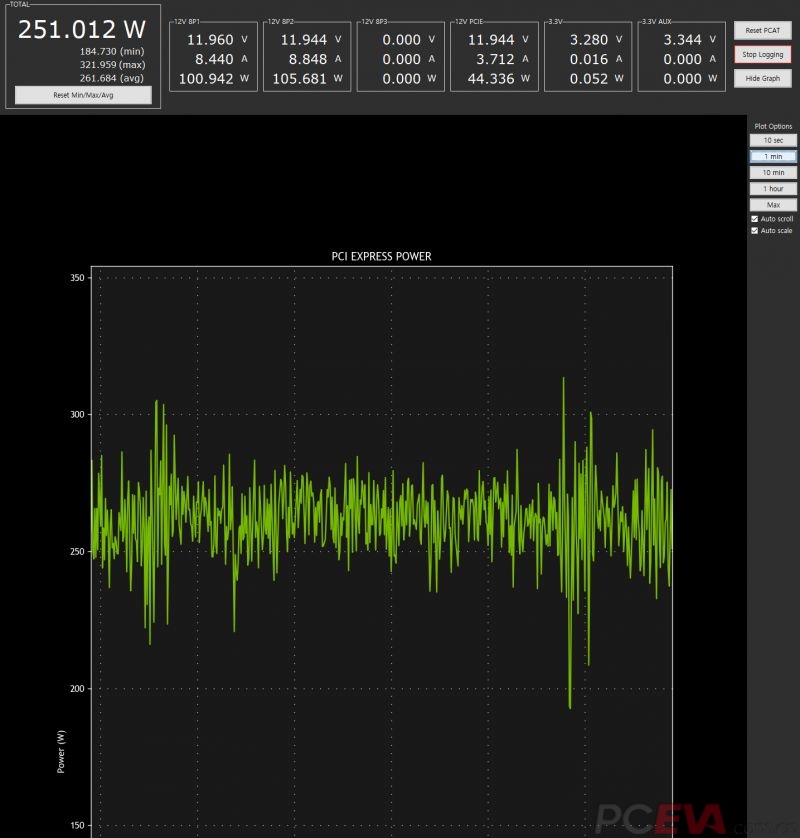Screen dimensions: 800x838
Task: Toggle the Auto scroll checkbox
Action: point(755,219)
